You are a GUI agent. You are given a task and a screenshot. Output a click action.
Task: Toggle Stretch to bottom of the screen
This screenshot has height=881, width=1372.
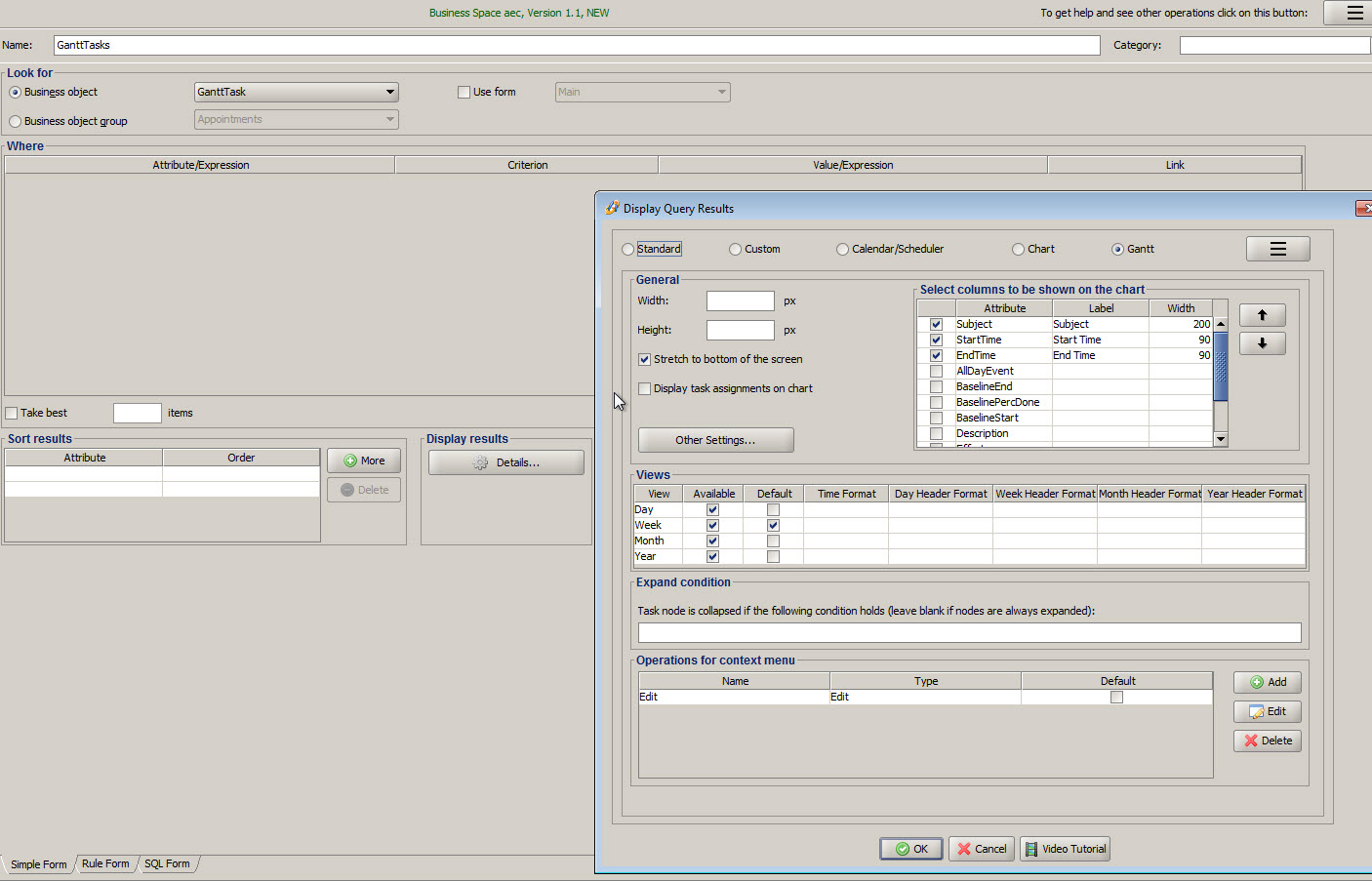(x=644, y=360)
